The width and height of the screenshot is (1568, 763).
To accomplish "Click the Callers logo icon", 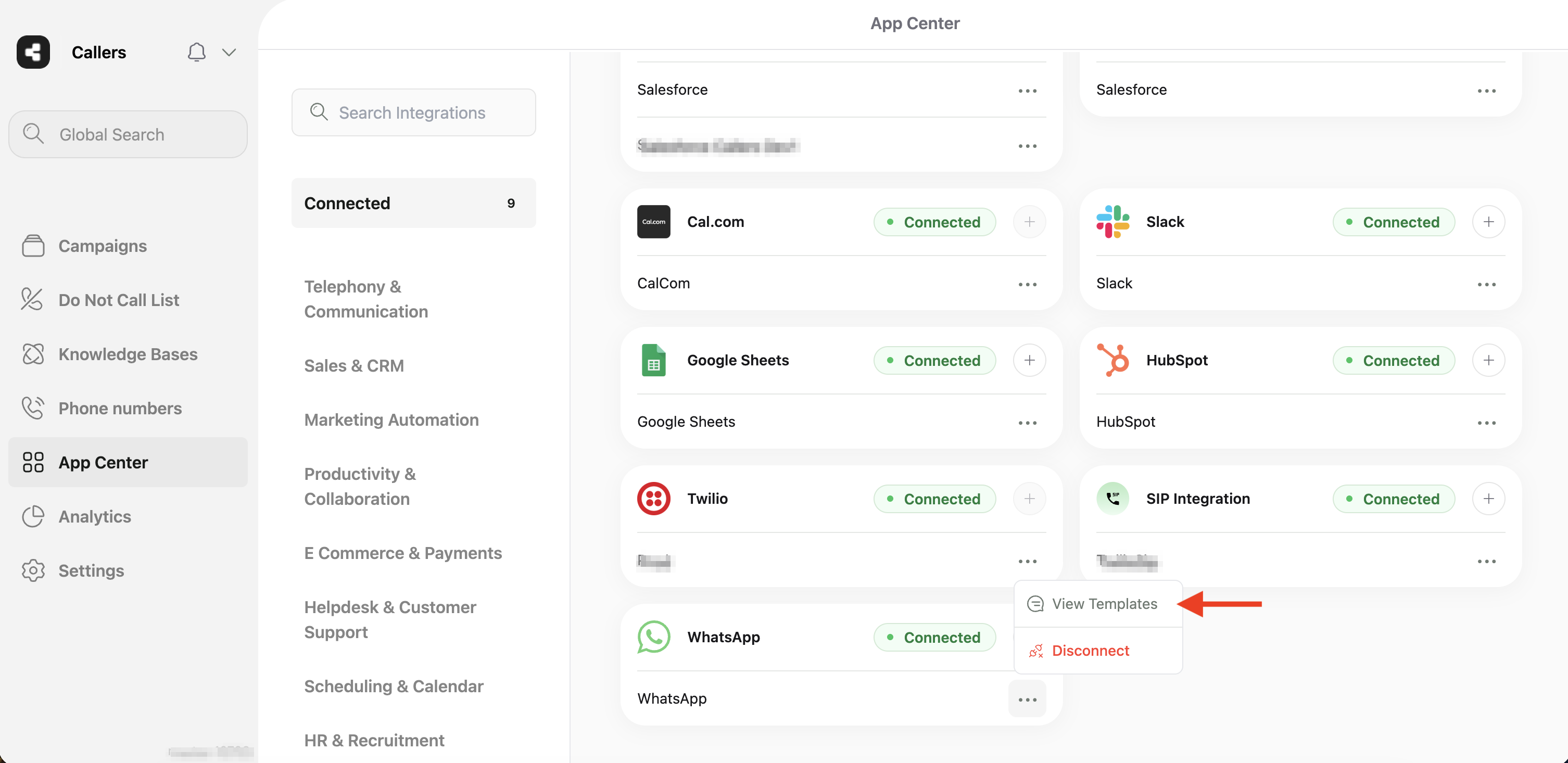I will 33,52.
